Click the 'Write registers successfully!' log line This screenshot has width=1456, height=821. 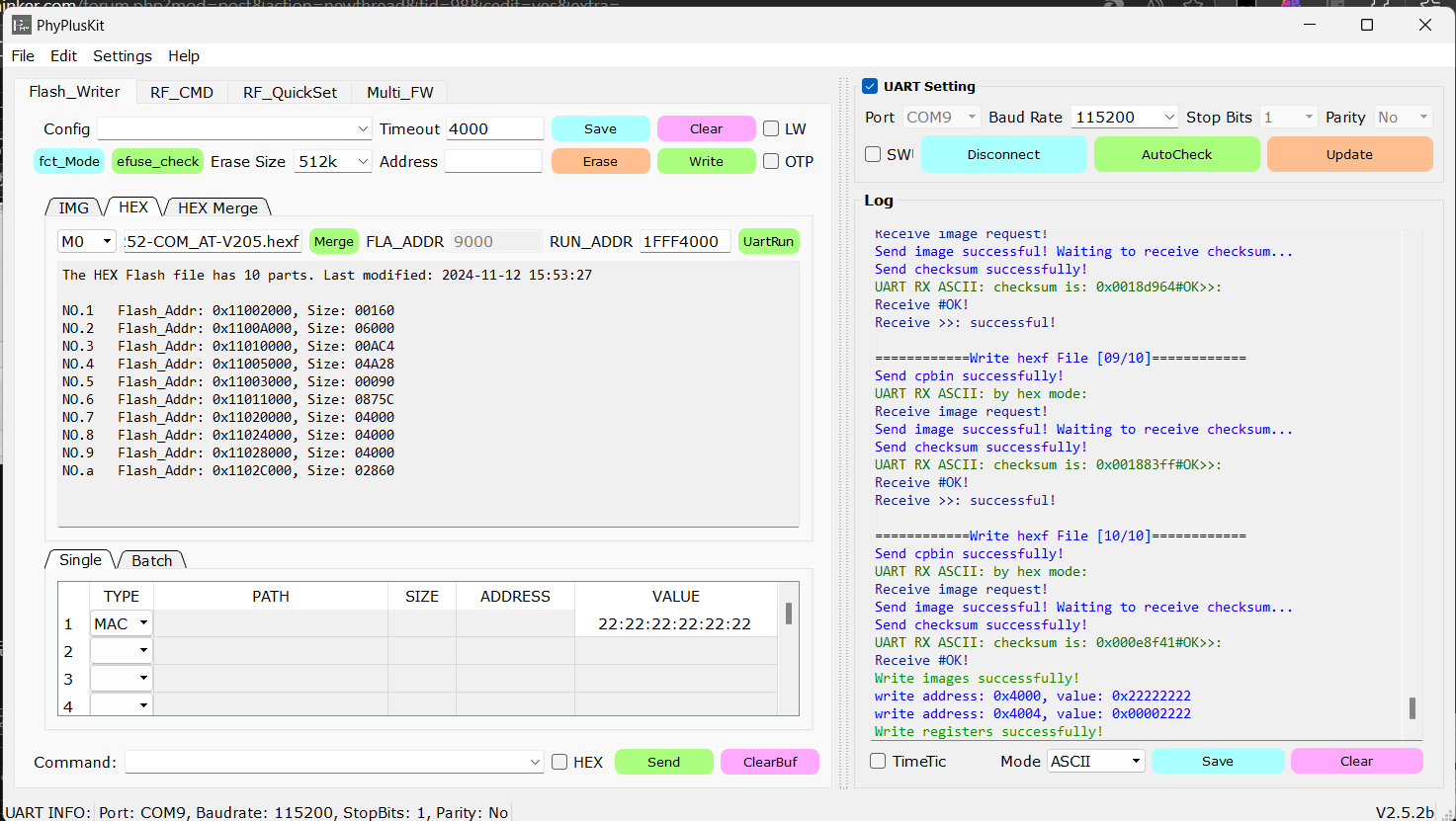[x=988, y=731]
